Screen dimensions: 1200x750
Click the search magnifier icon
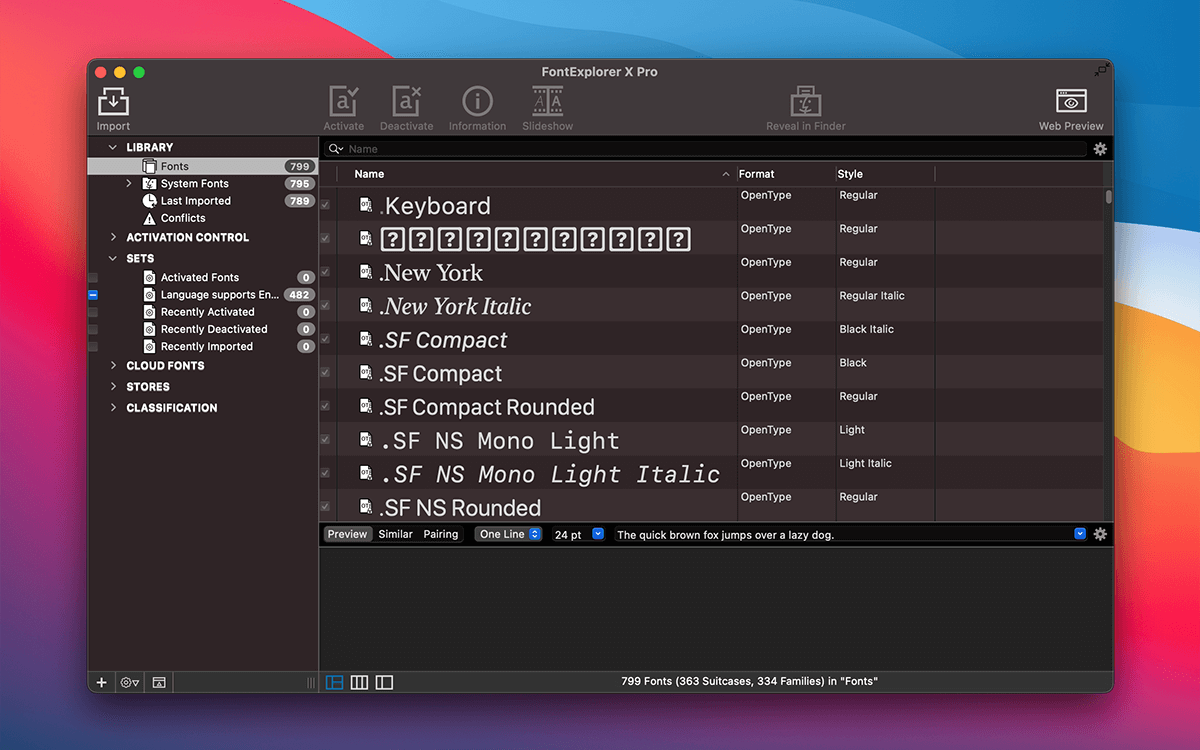click(335, 149)
